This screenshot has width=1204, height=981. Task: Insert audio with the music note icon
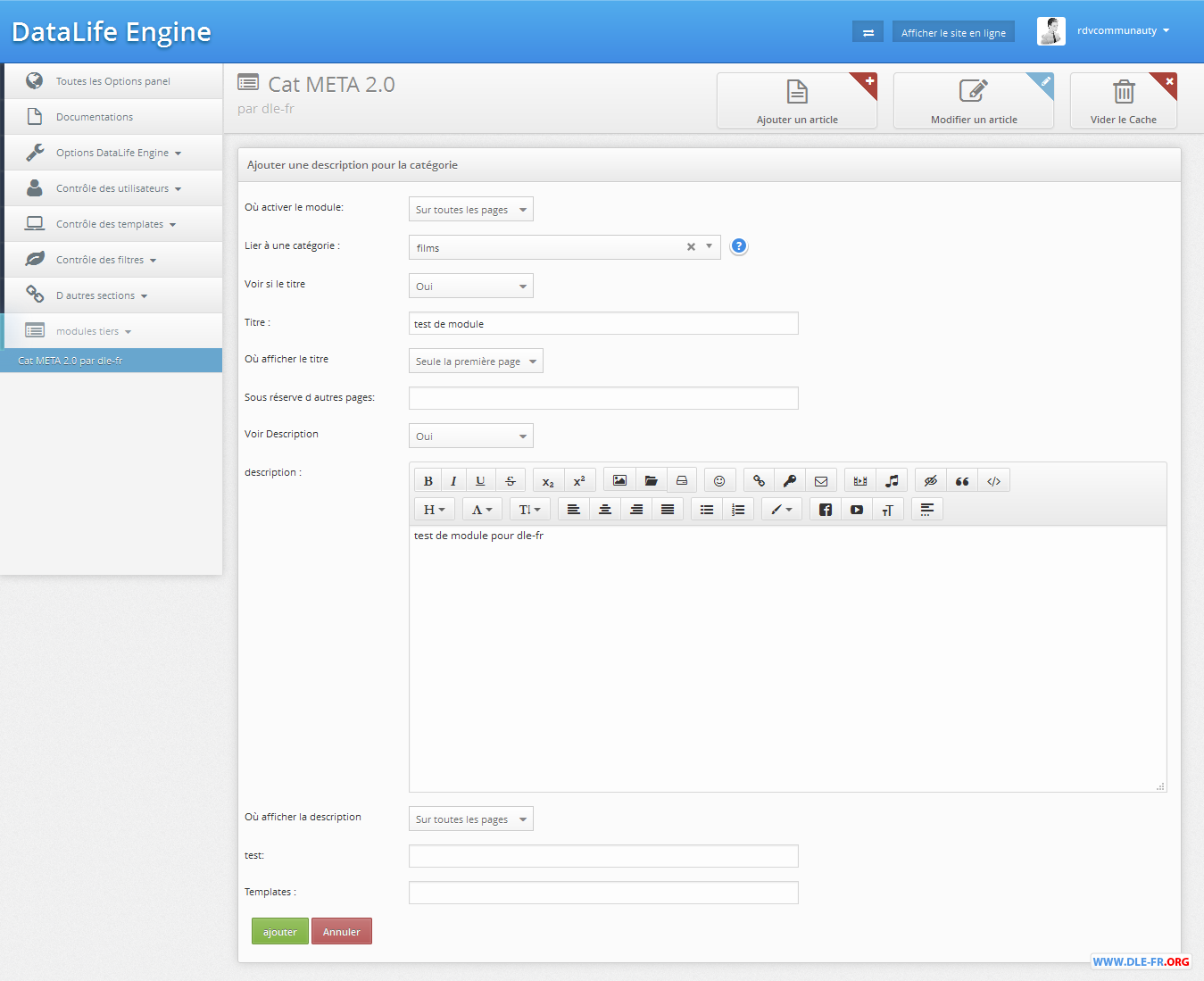click(x=892, y=481)
